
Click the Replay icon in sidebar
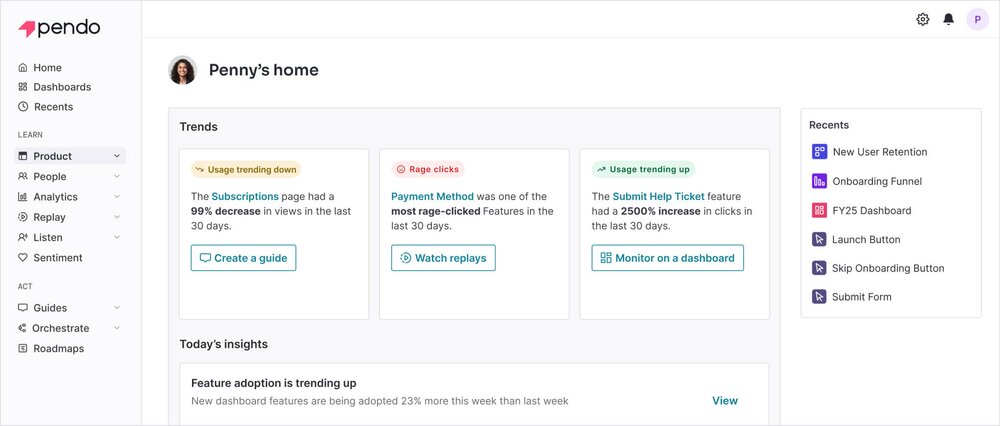pos(23,217)
